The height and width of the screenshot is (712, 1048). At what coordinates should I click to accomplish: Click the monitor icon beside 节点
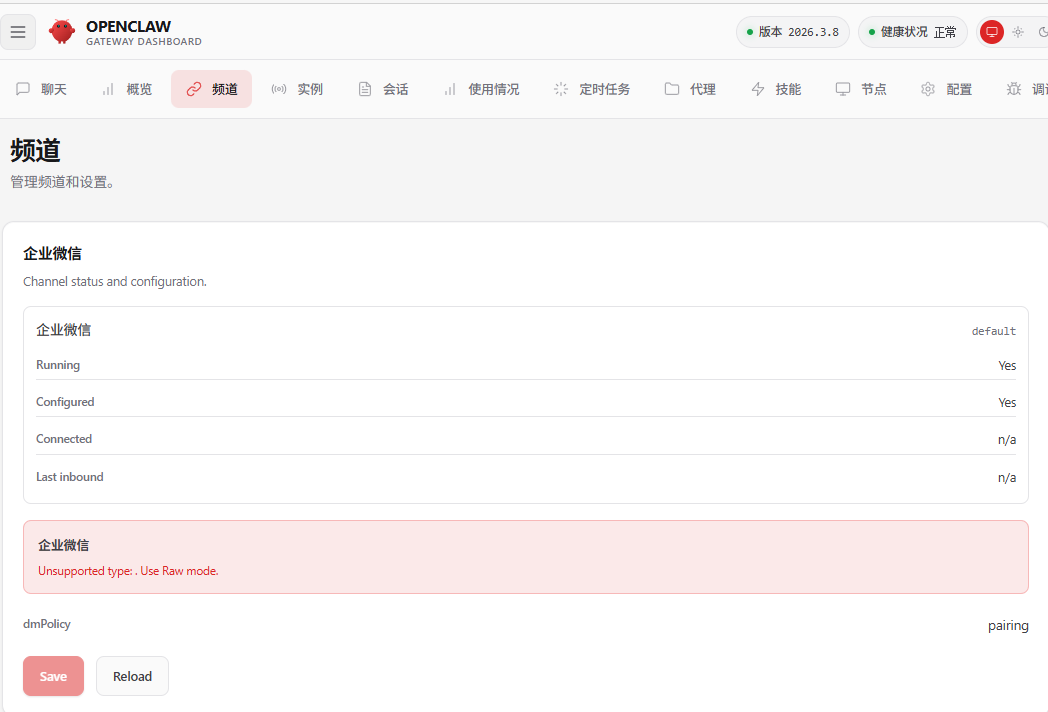tap(843, 89)
